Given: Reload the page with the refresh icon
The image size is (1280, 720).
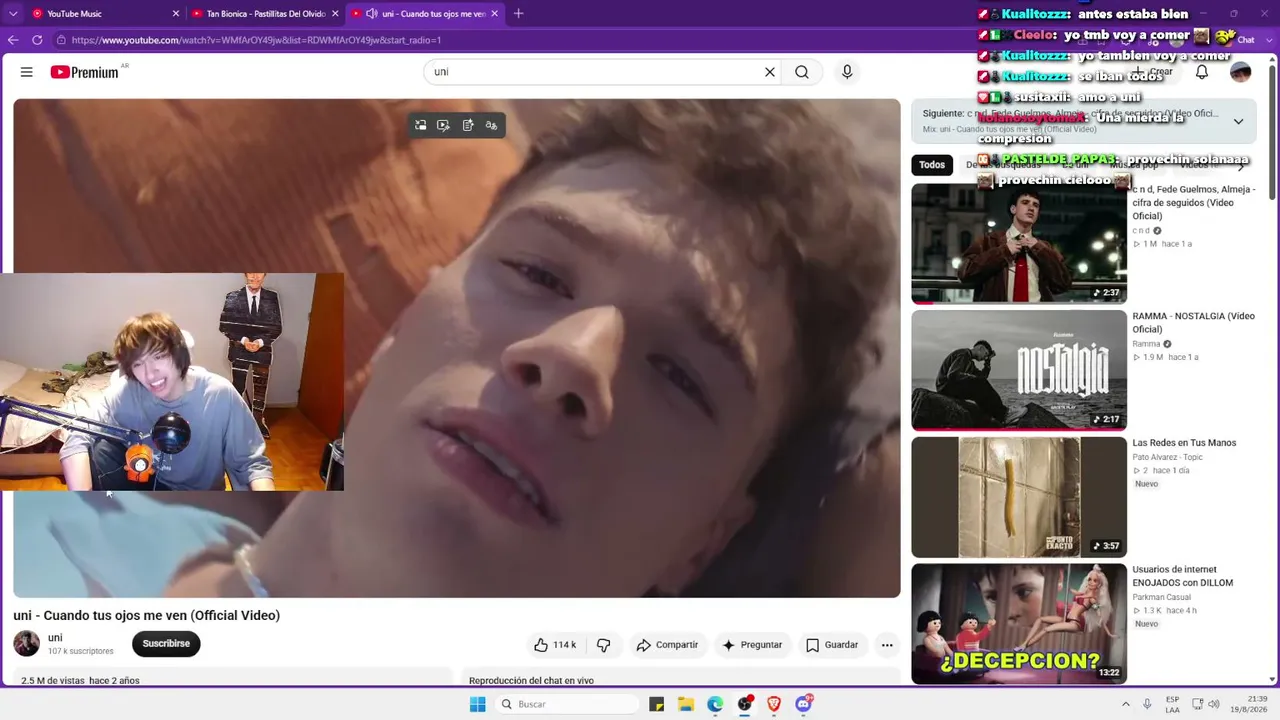Looking at the screenshot, I should pos(37,40).
